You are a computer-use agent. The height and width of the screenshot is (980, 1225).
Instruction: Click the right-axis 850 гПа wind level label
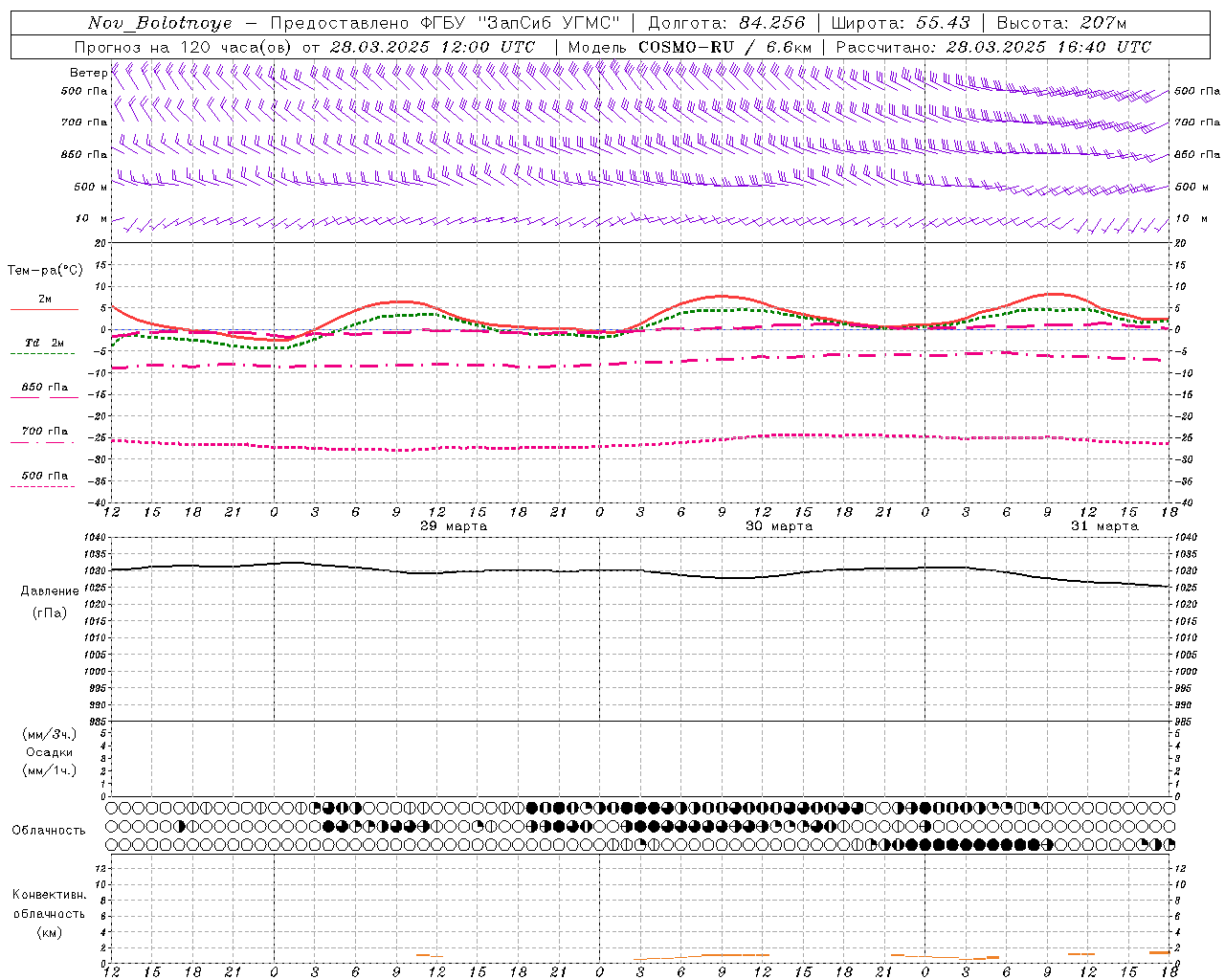1197,154
